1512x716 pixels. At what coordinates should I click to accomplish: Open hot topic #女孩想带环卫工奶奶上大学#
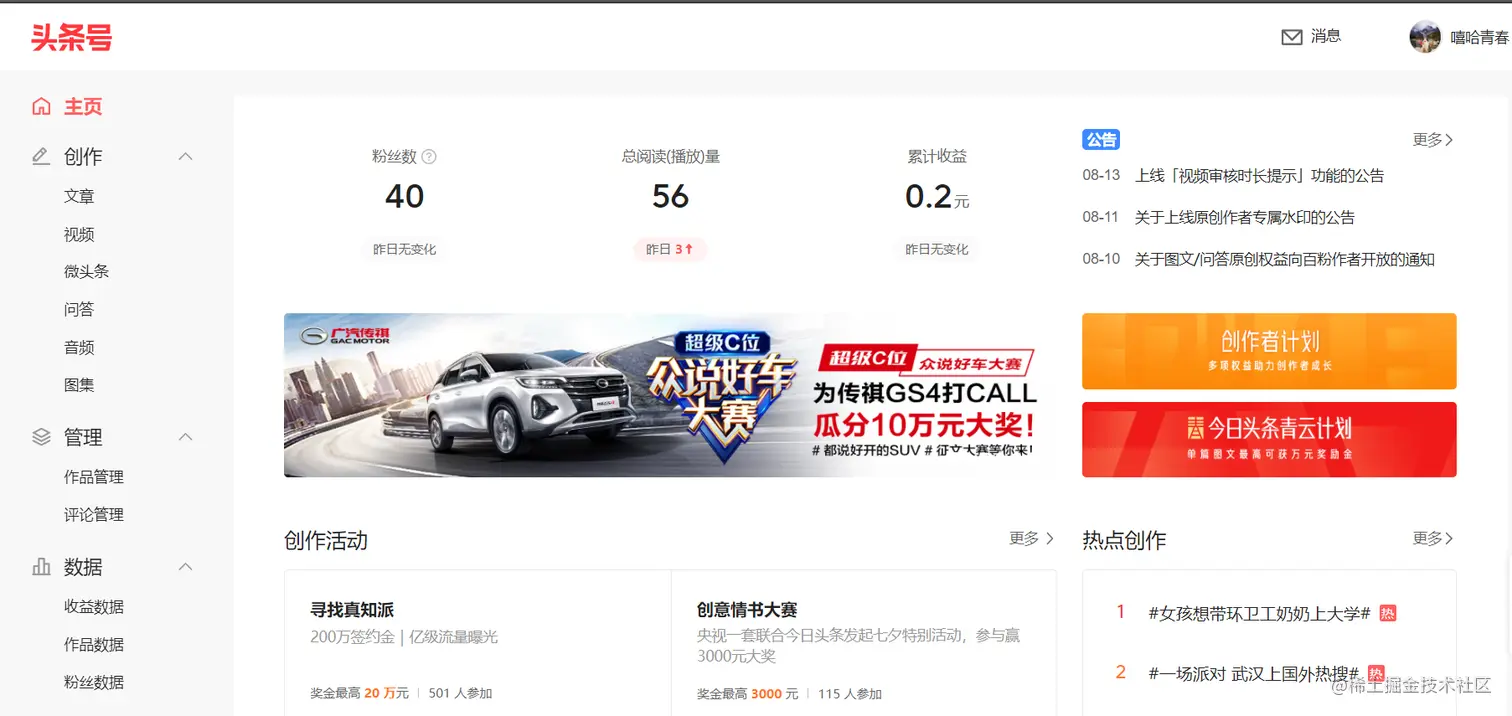click(x=1259, y=613)
